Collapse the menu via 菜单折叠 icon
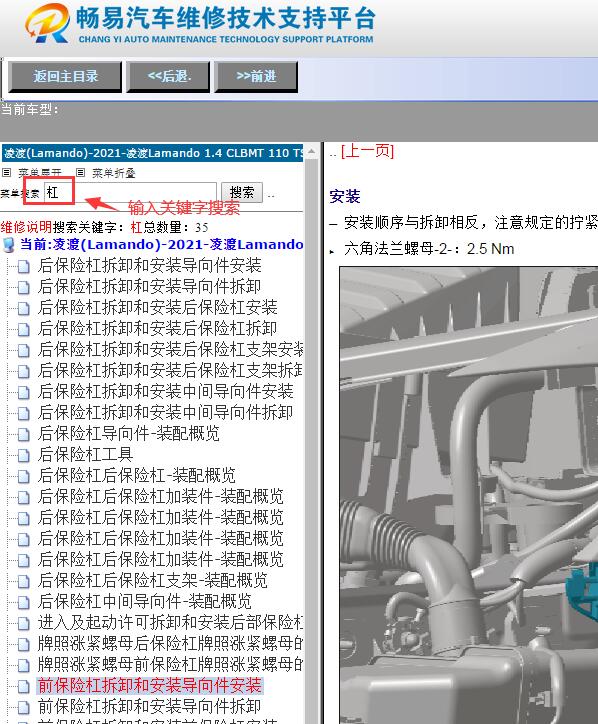Screen dimensions: 598x724 (80, 172)
